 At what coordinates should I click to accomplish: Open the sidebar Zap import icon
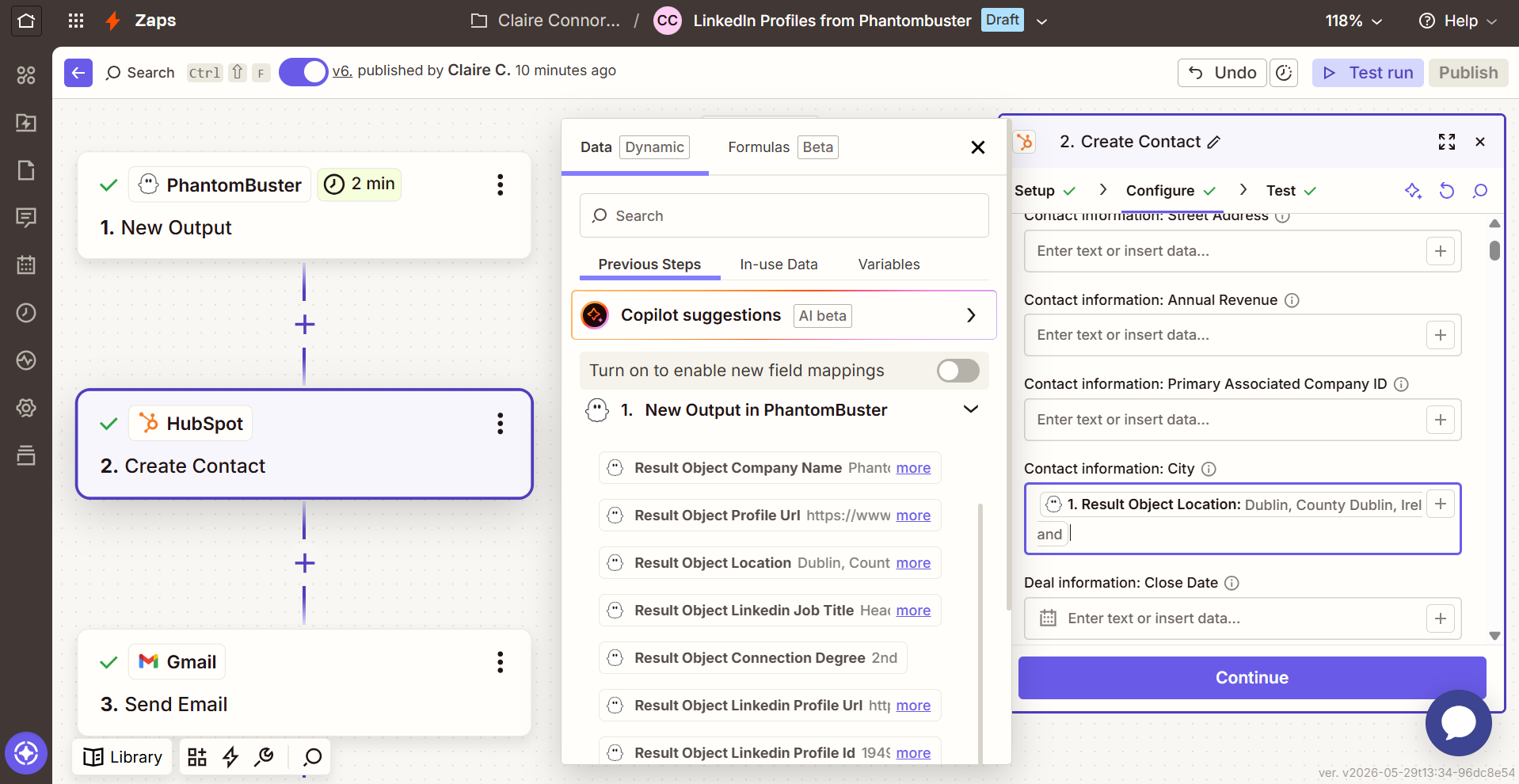(x=26, y=123)
